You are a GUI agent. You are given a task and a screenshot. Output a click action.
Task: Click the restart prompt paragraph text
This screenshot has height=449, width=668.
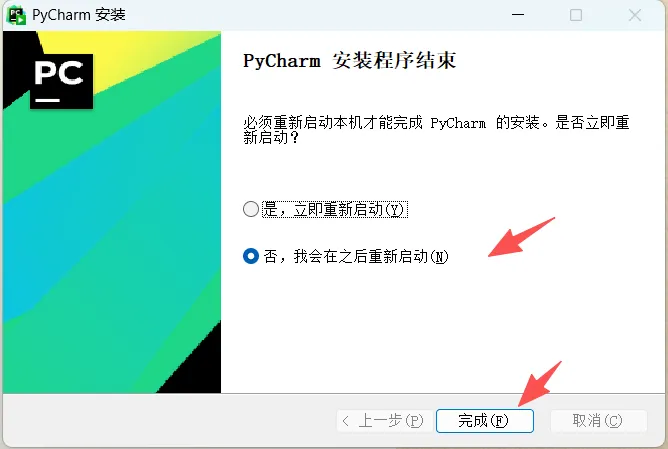pyautogui.click(x=436, y=130)
